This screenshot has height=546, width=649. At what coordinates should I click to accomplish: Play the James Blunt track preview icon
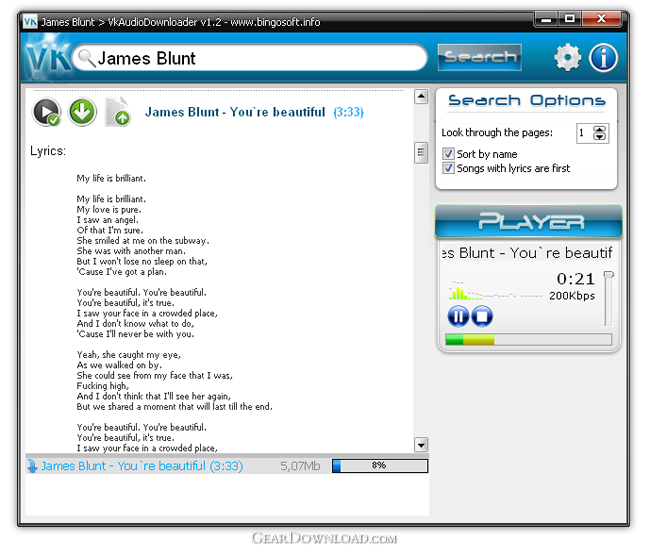point(46,112)
